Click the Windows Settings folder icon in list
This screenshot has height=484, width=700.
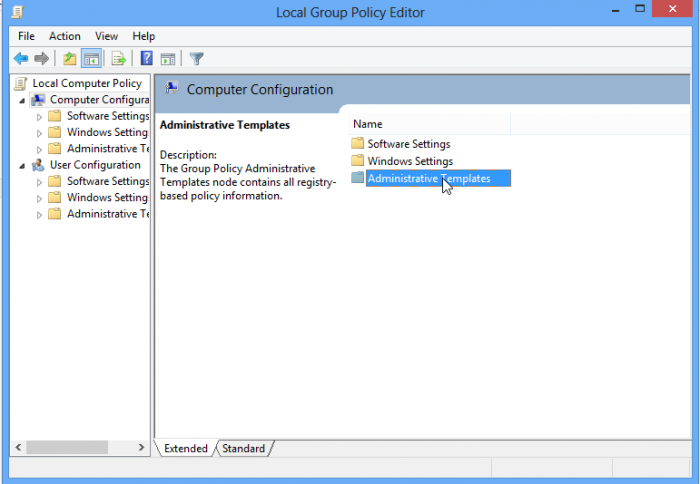358,160
